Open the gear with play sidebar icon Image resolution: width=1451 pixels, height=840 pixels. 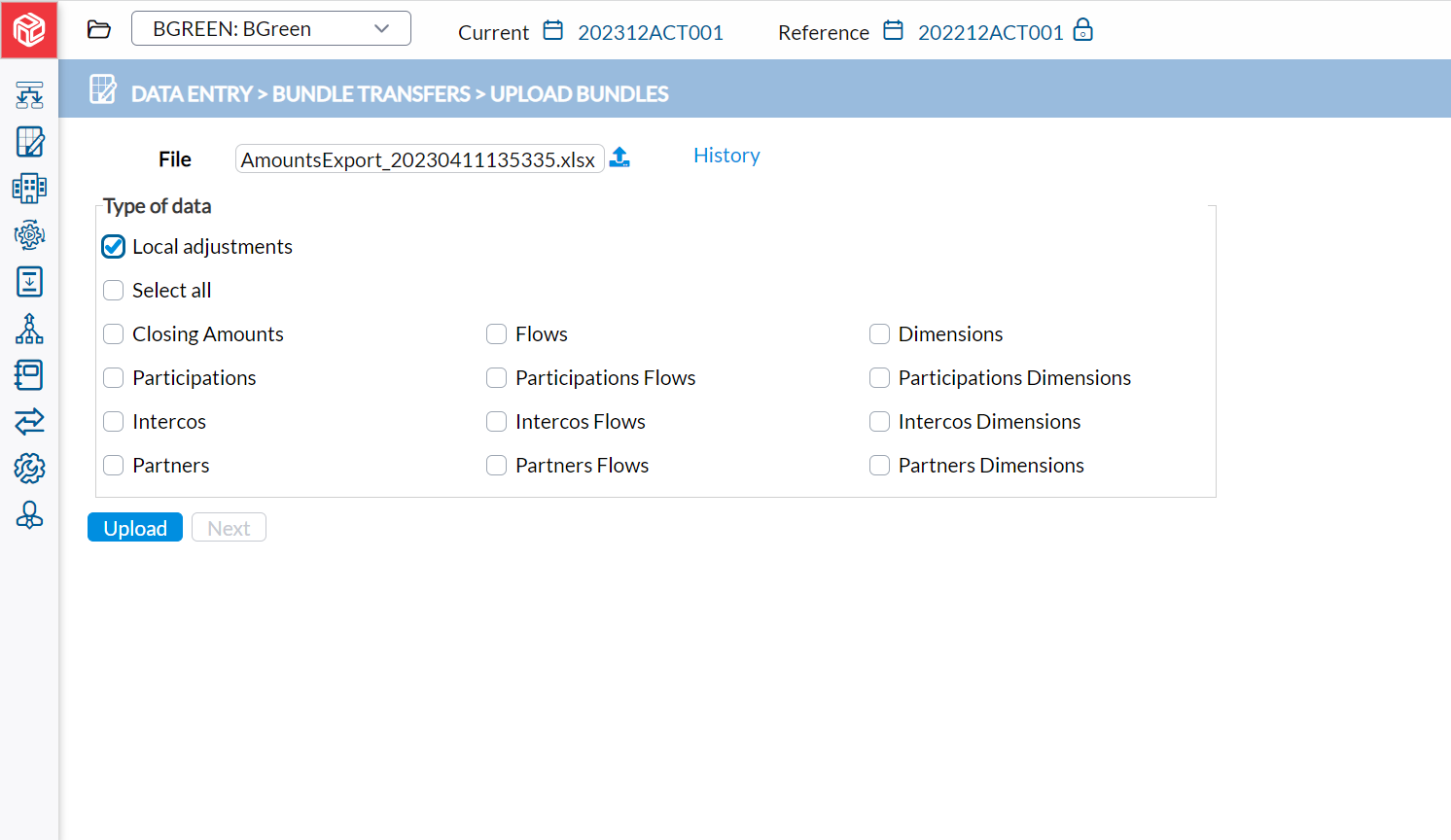pyautogui.click(x=29, y=235)
